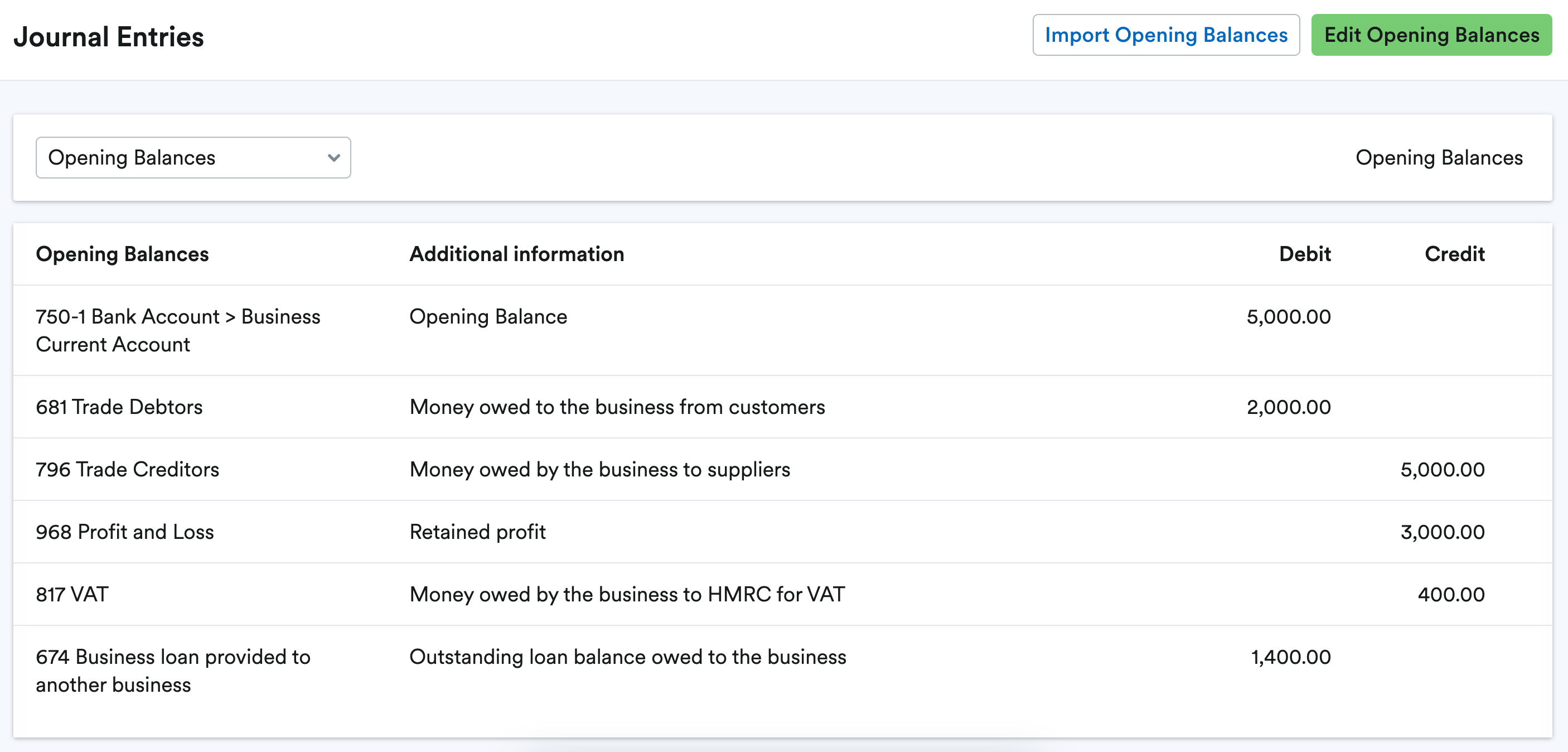
Task: Click the Opening Balances table column header
Action: coord(122,254)
